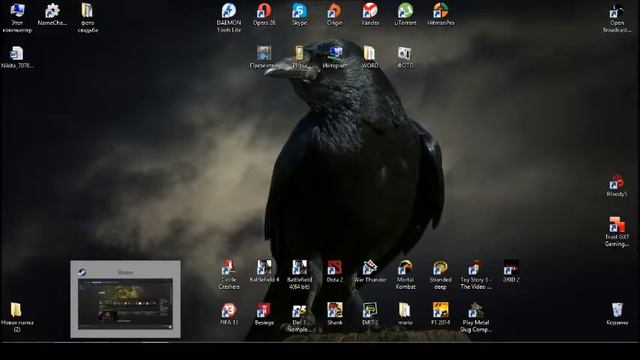
Task: Launch DAEMON Tools Lite shortcut
Action: 229,17
